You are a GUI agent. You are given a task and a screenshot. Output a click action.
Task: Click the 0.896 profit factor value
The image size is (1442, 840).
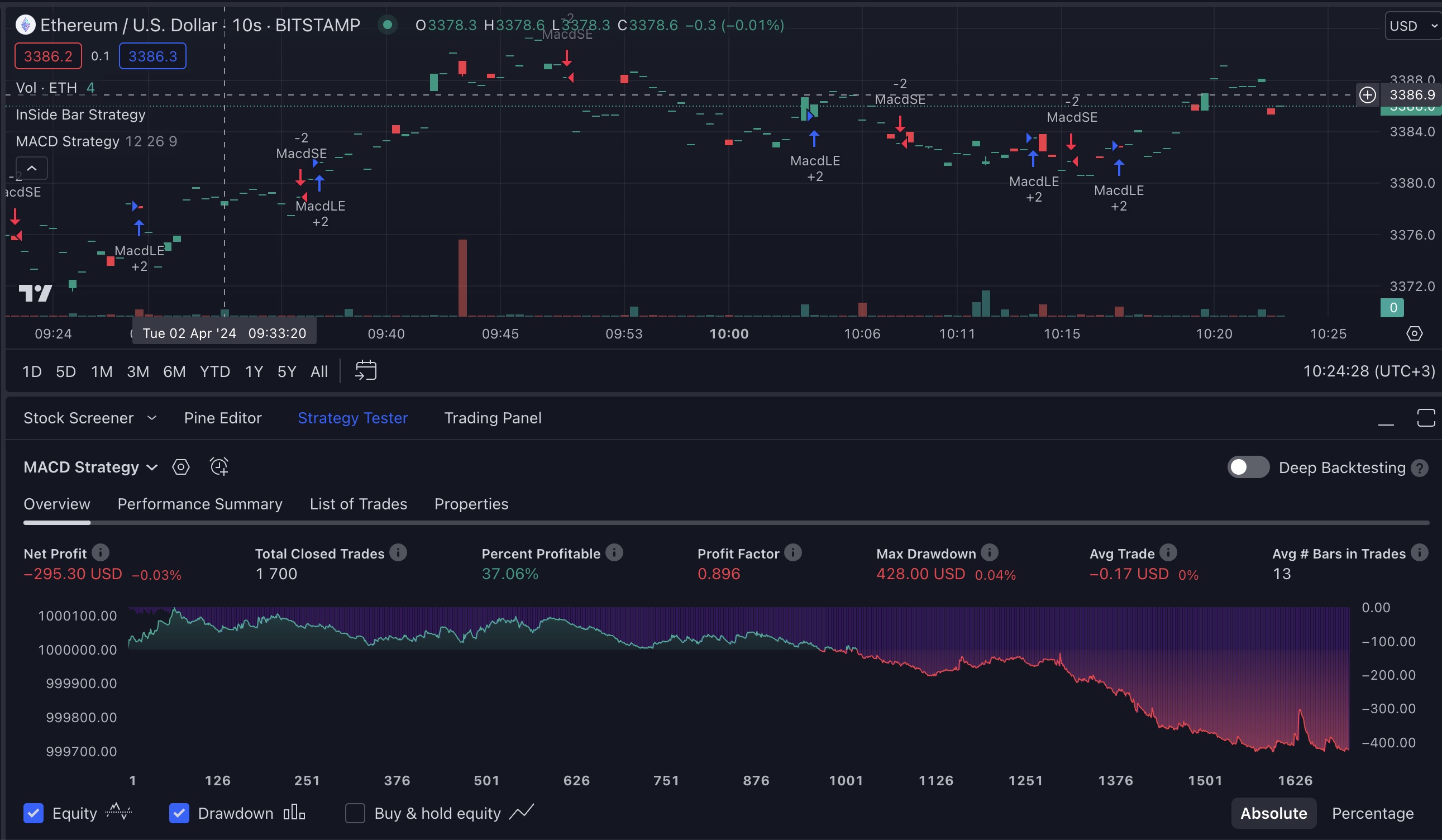[x=719, y=574]
